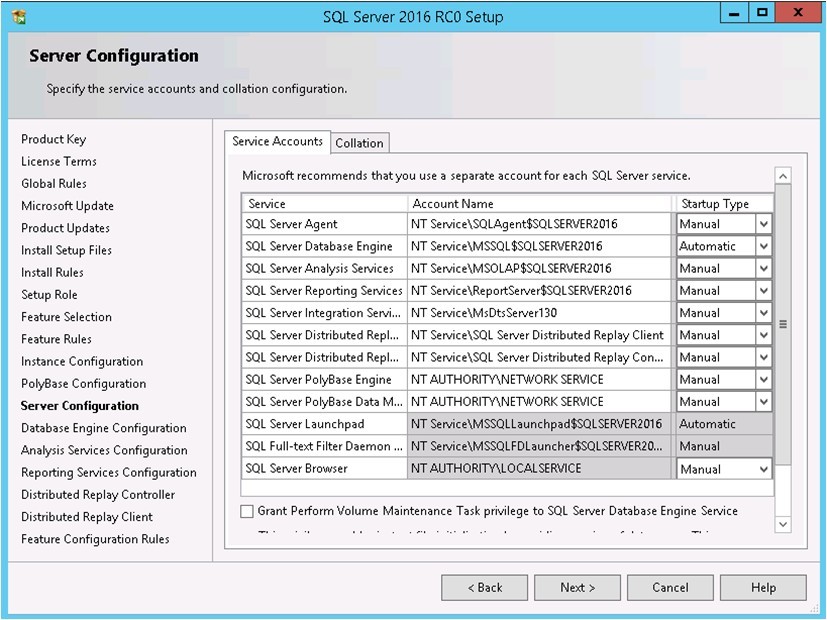The image size is (827, 620).
Task: Select the SQL Full-text Filter Daemon cell
Action: (324, 446)
